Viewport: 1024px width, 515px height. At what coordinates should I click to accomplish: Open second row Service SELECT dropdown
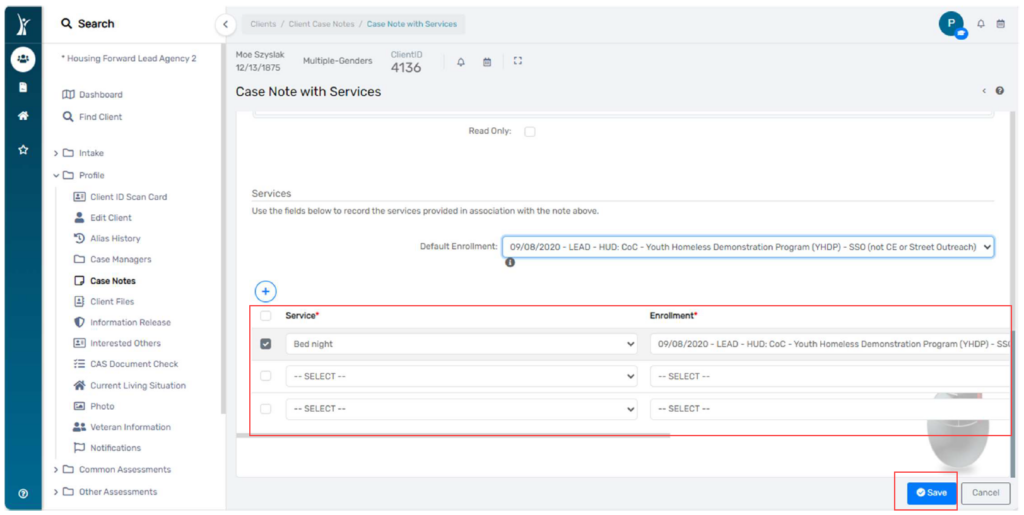coord(461,376)
